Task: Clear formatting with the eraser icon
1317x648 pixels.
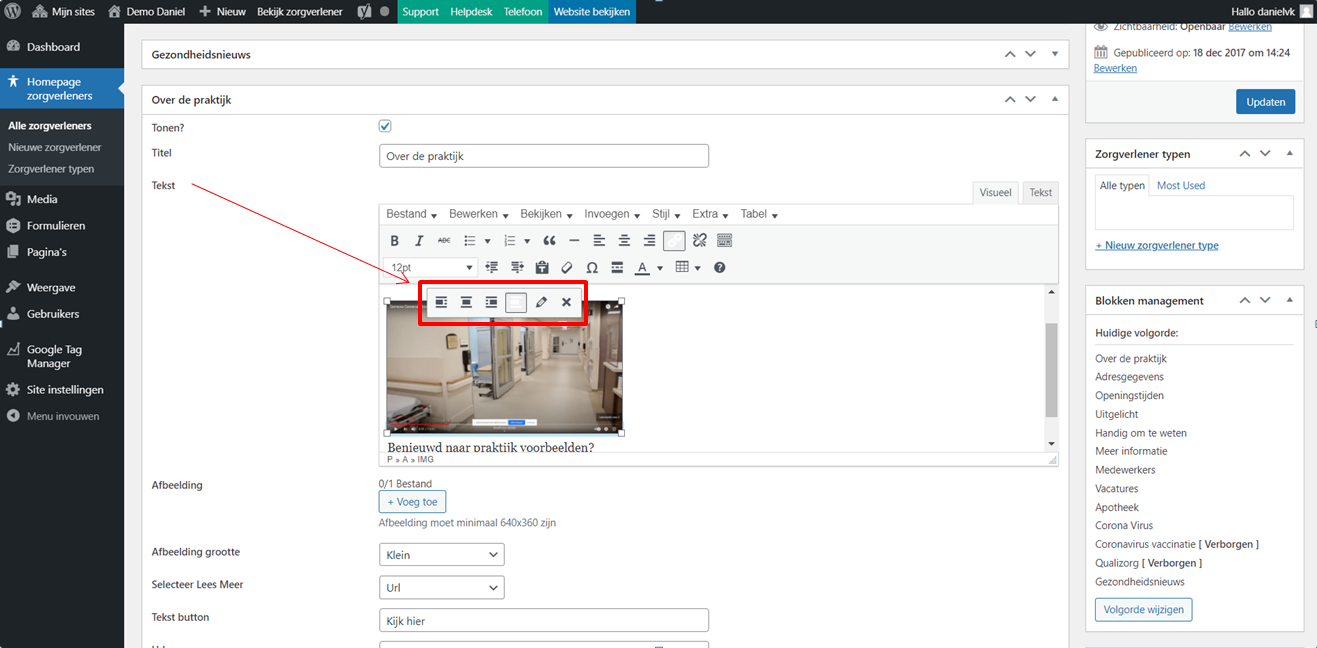Action: click(567, 268)
